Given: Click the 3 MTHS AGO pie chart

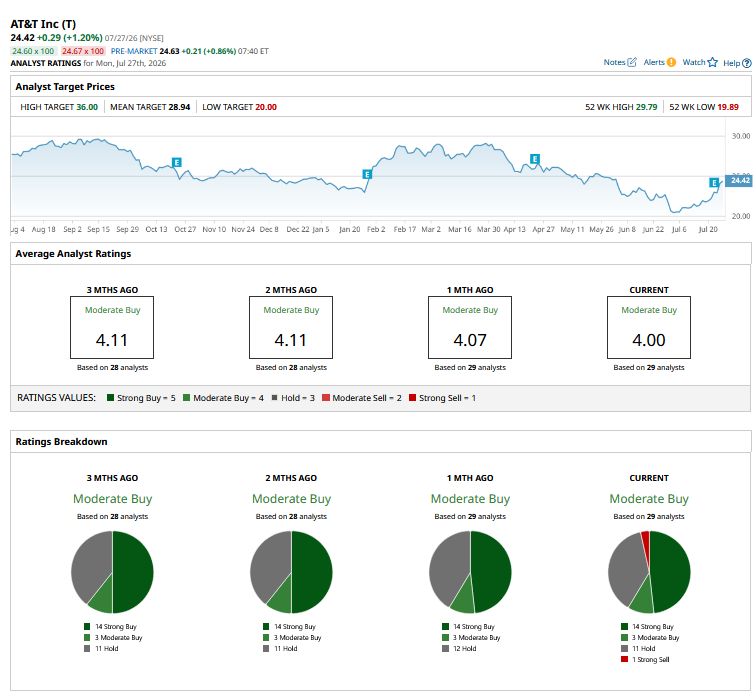Looking at the screenshot, I should (x=112, y=572).
